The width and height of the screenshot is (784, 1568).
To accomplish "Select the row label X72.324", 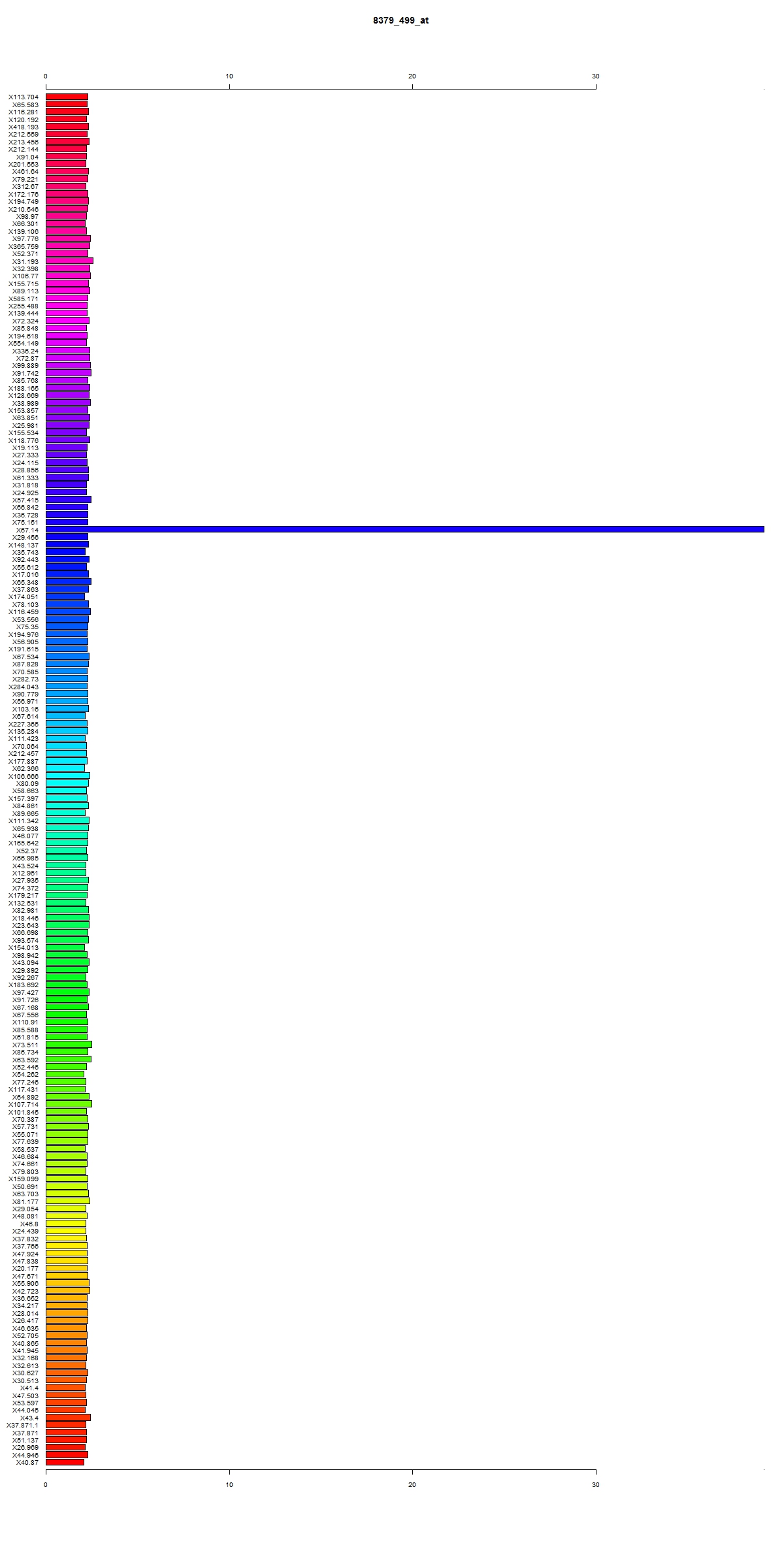I will (25, 321).
